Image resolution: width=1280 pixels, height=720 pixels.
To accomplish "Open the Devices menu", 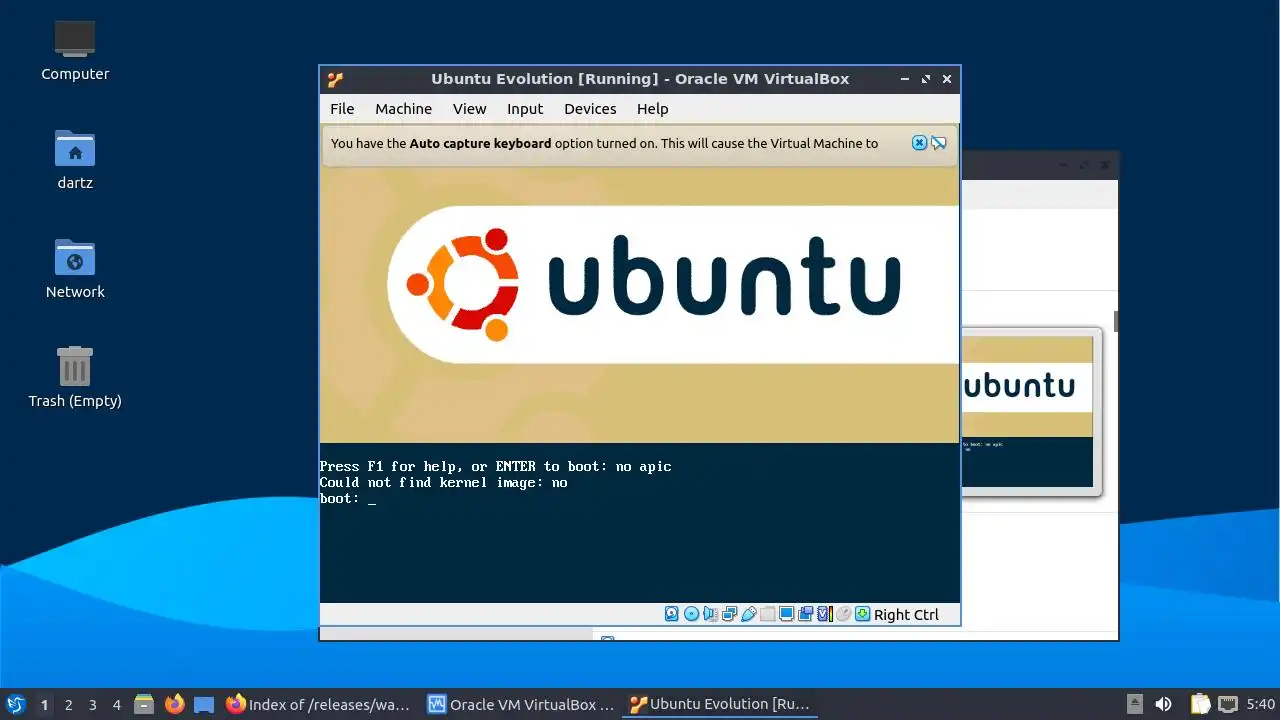I will pyautogui.click(x=590, y=109).
